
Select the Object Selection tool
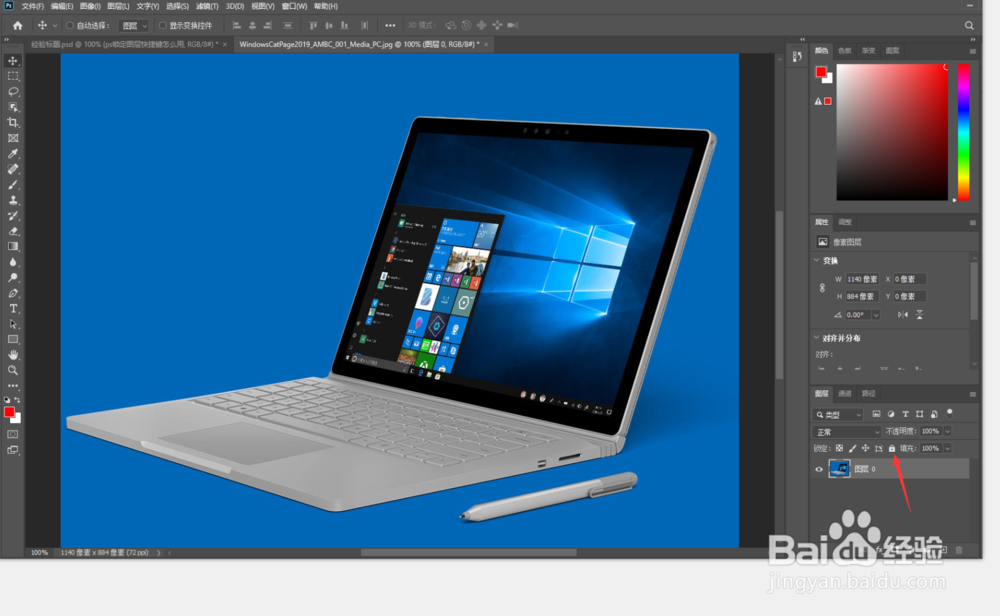[13, 107]
